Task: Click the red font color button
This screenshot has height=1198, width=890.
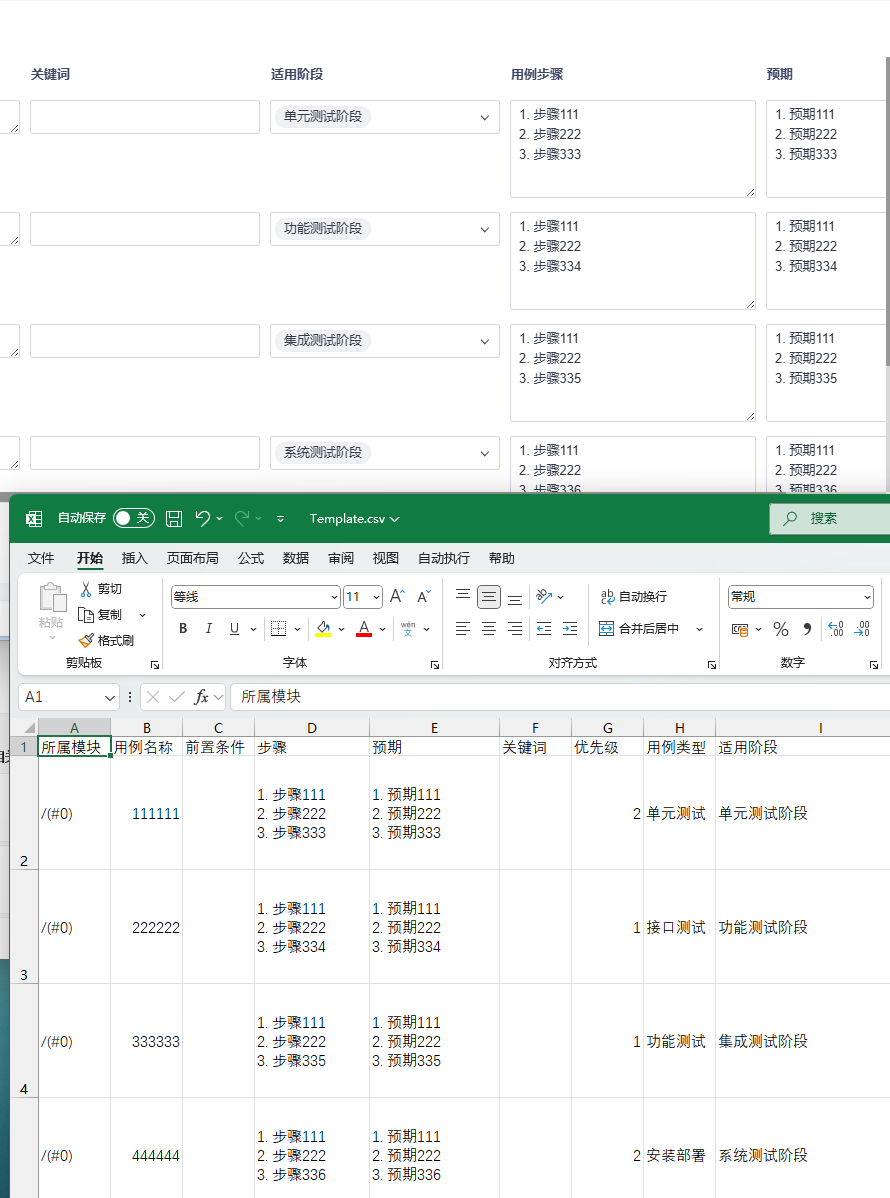Action: pos(364,629)
